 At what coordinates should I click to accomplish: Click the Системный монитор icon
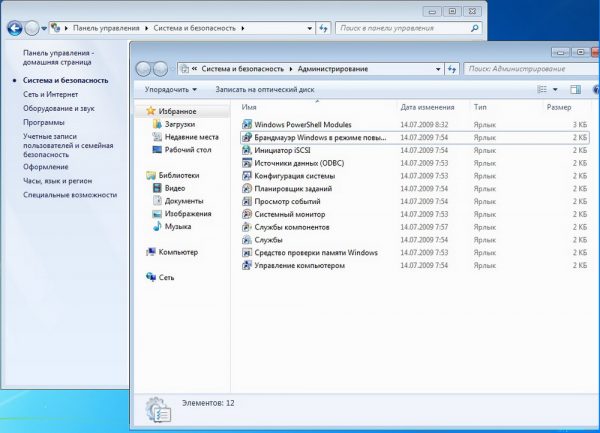[x=247, y=214]
